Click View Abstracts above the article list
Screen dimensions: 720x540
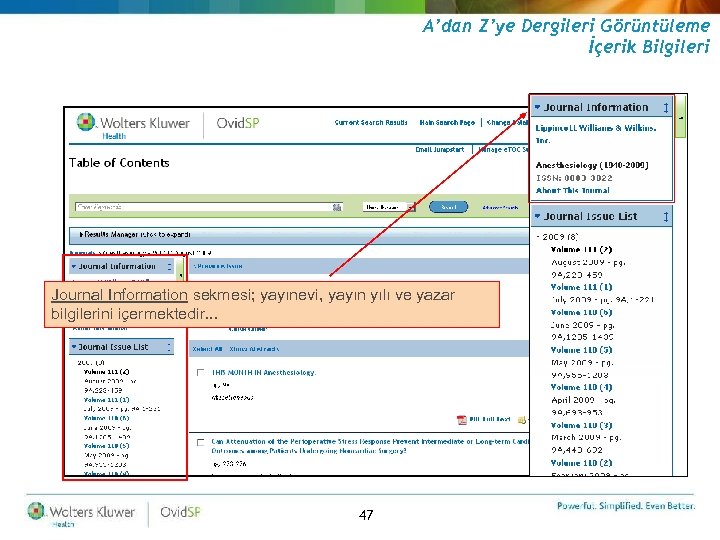(x=254, y=349)
